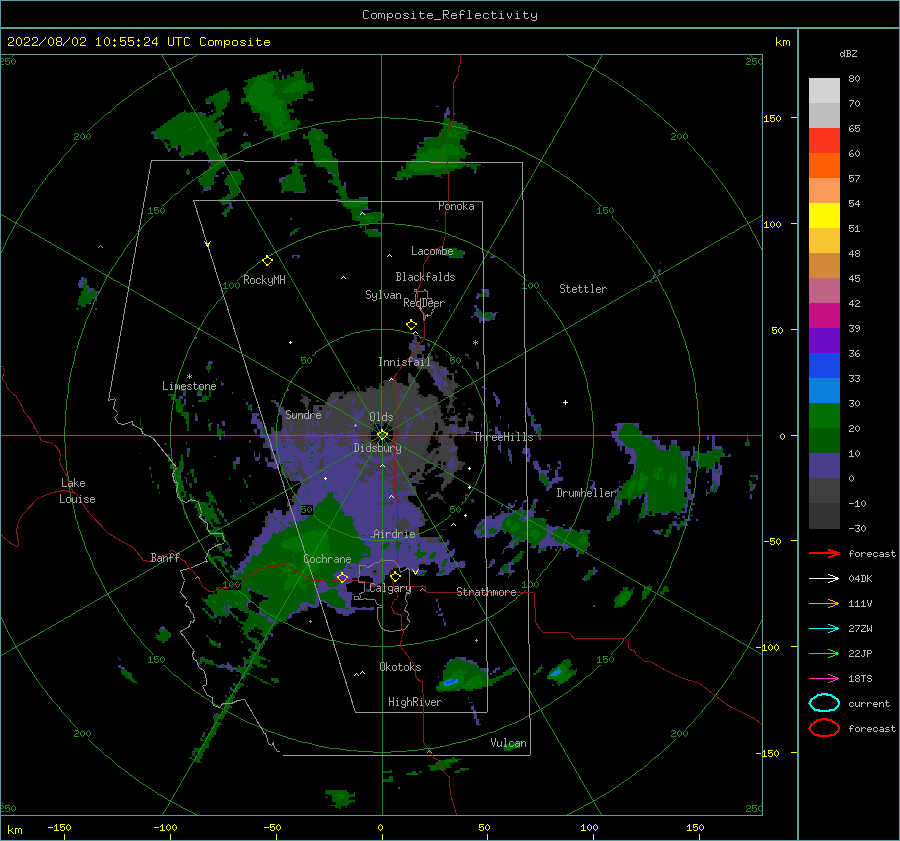This screenshot has width=900, height=841.
Task: Select the magenta 39–42 dBZ swatch
Action: pyautogui.click(x=824, y=315)
